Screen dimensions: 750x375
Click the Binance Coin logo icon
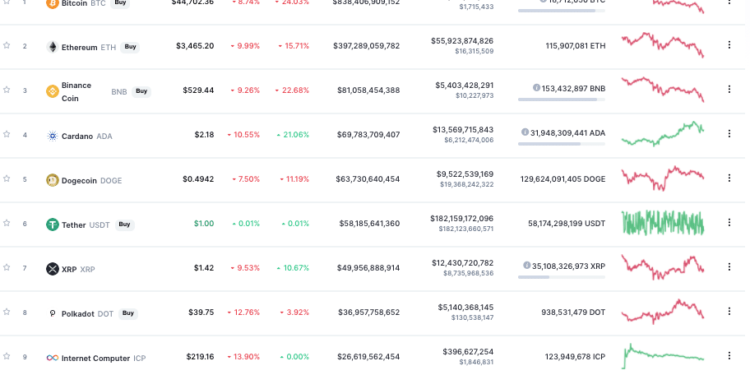52,91
